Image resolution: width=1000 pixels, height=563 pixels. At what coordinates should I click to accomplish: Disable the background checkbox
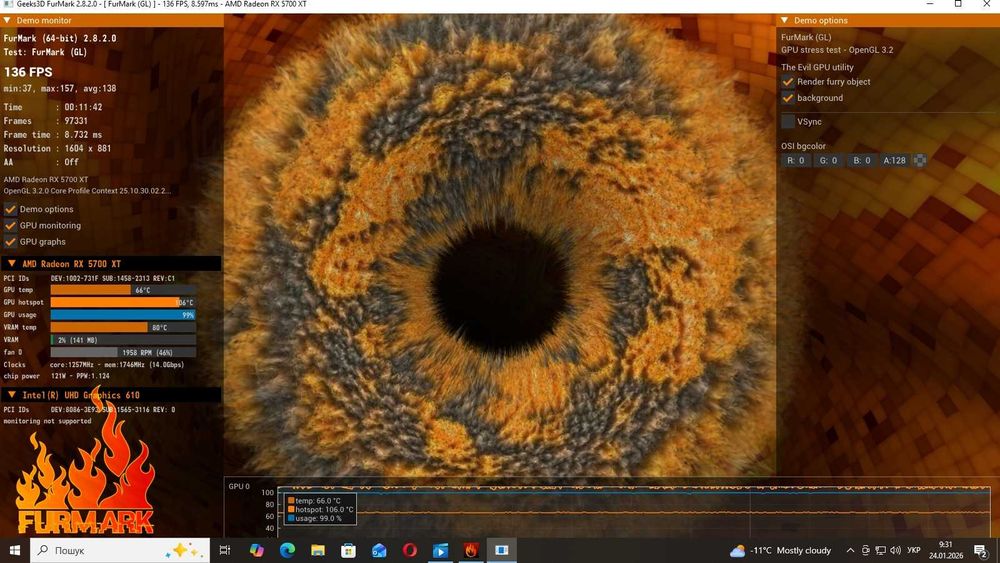788,98
